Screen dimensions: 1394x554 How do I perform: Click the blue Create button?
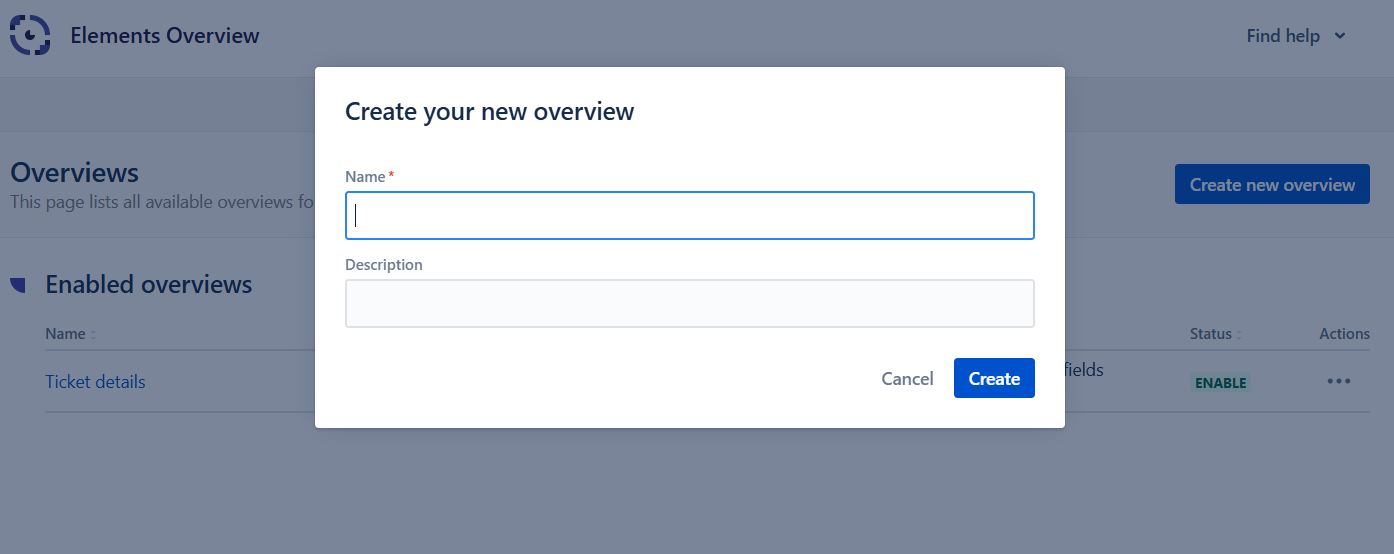(994, 379)
